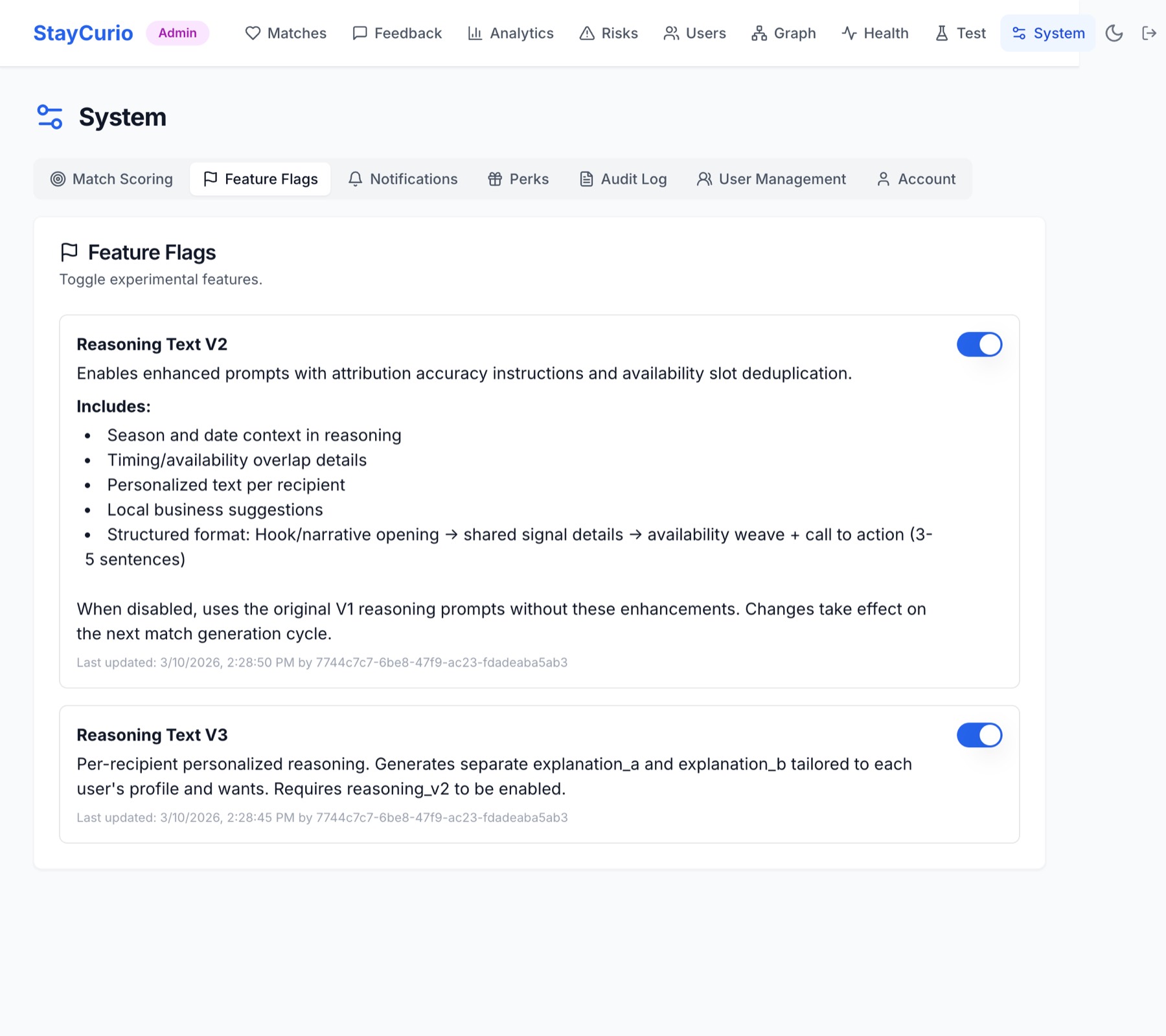Click the heart icon beside Matches
The image size is (1166, 1036).
pos(253,33)
